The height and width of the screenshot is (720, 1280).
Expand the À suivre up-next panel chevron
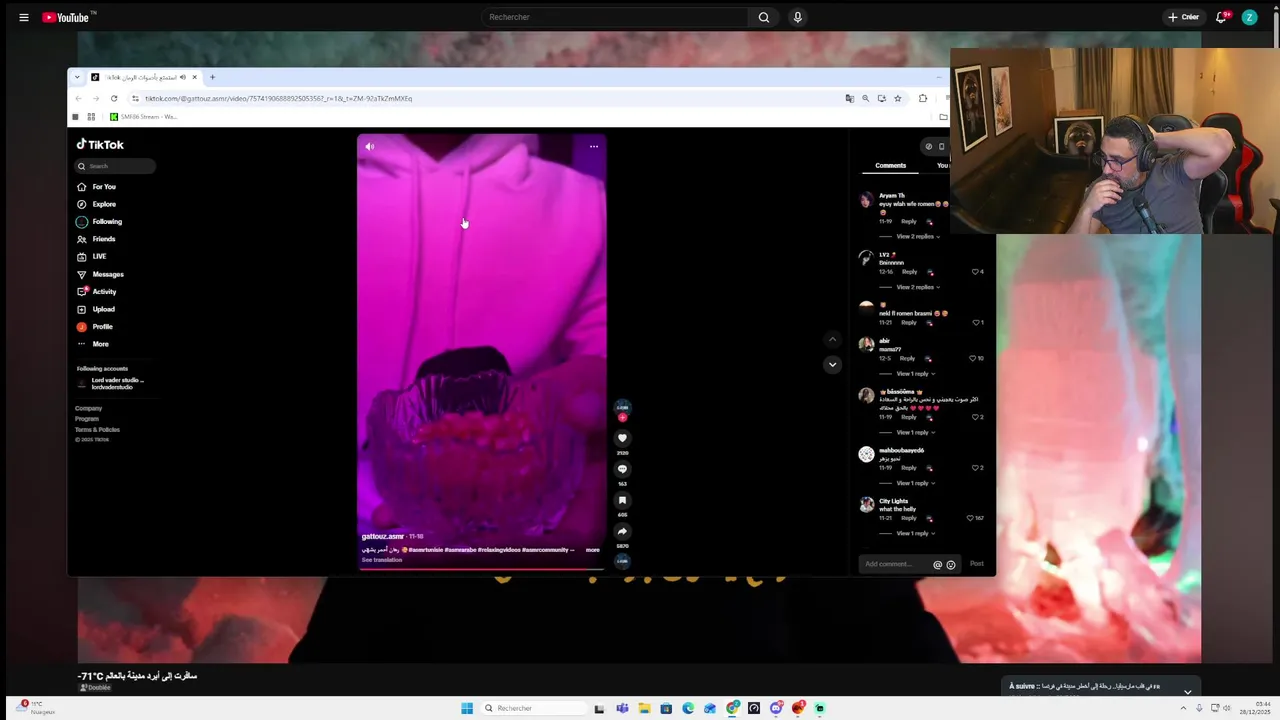pos(1187,692)
